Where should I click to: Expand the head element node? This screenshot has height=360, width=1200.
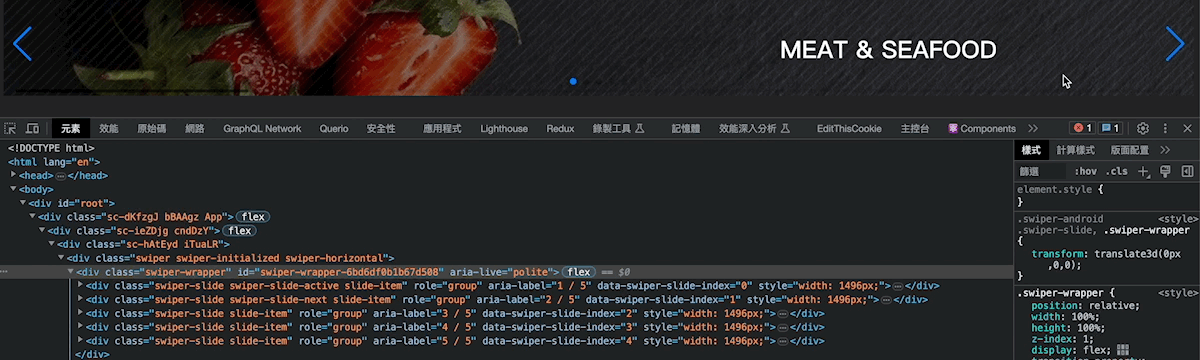14,175
